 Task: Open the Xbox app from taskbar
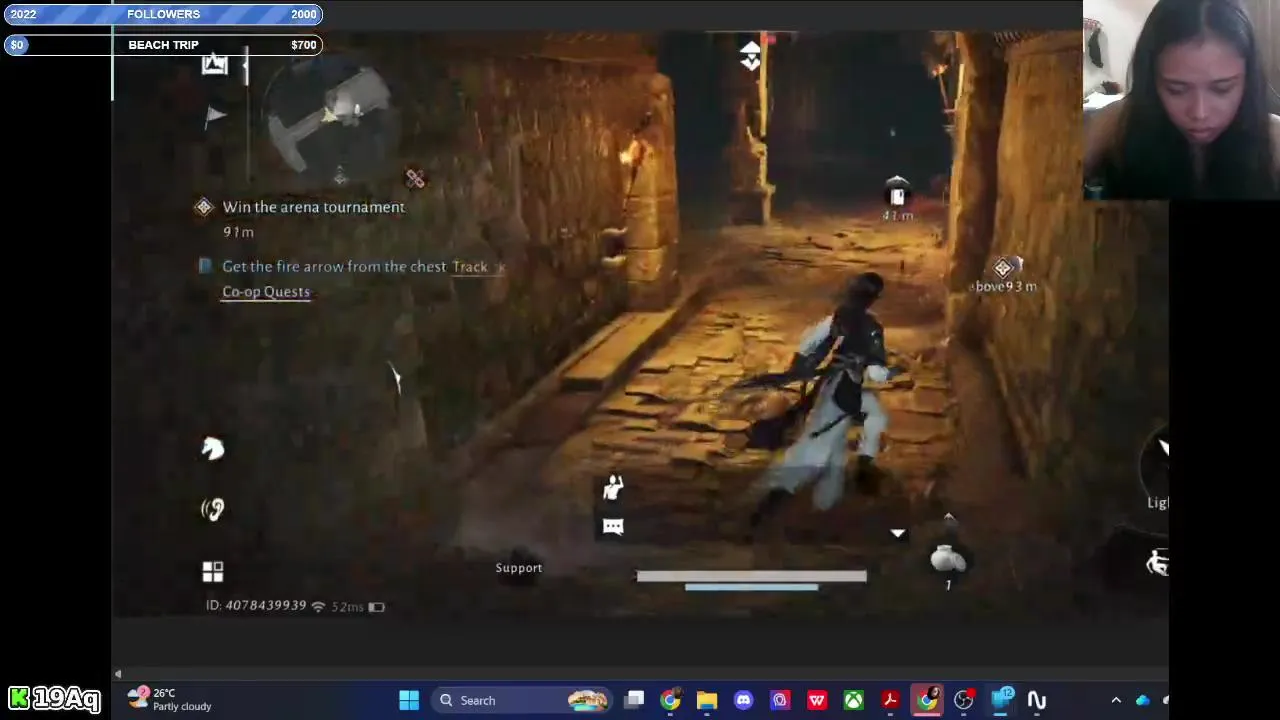pos(853,700)
